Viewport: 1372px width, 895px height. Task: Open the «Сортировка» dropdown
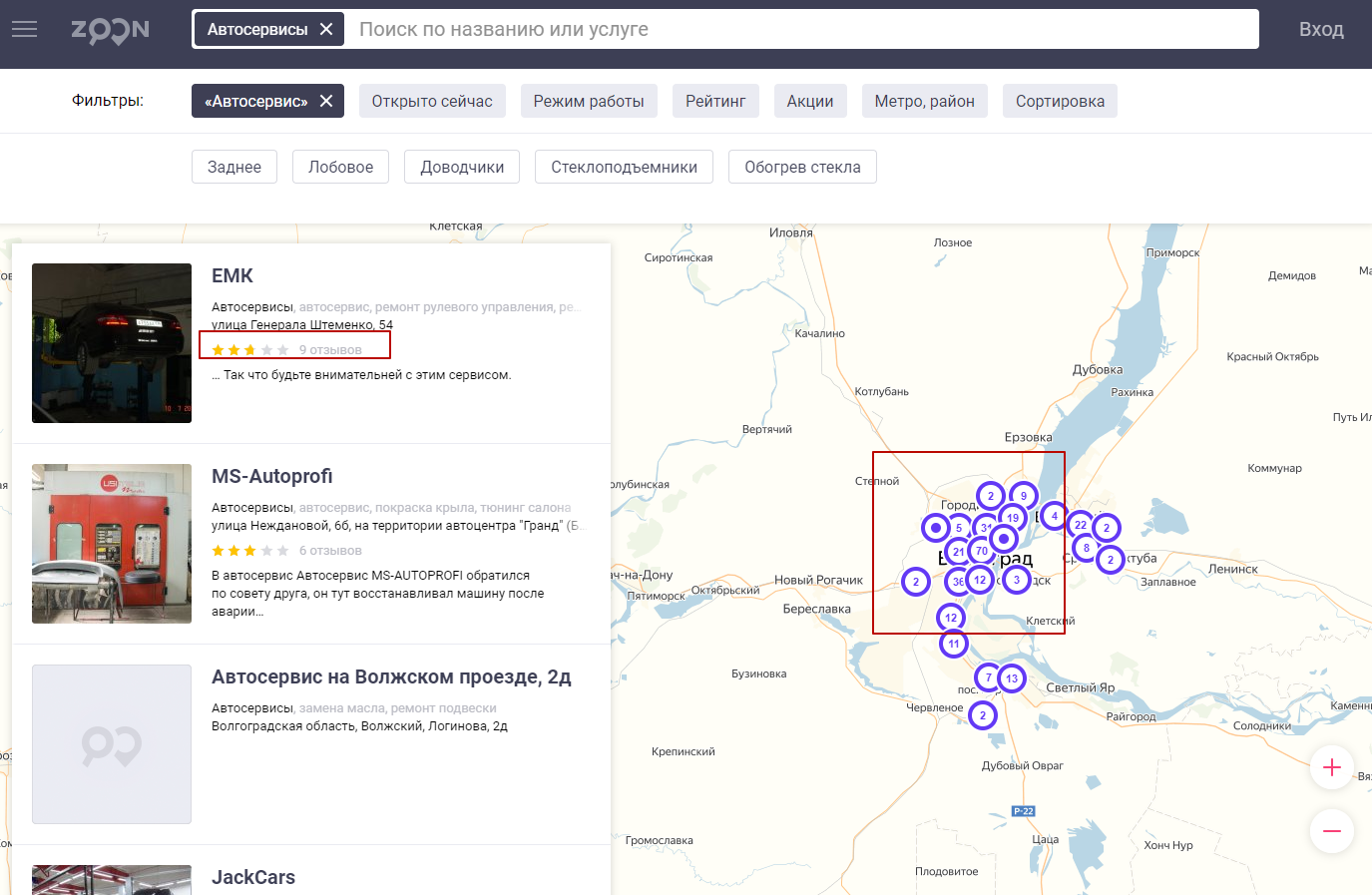[x=1060, y=100]
